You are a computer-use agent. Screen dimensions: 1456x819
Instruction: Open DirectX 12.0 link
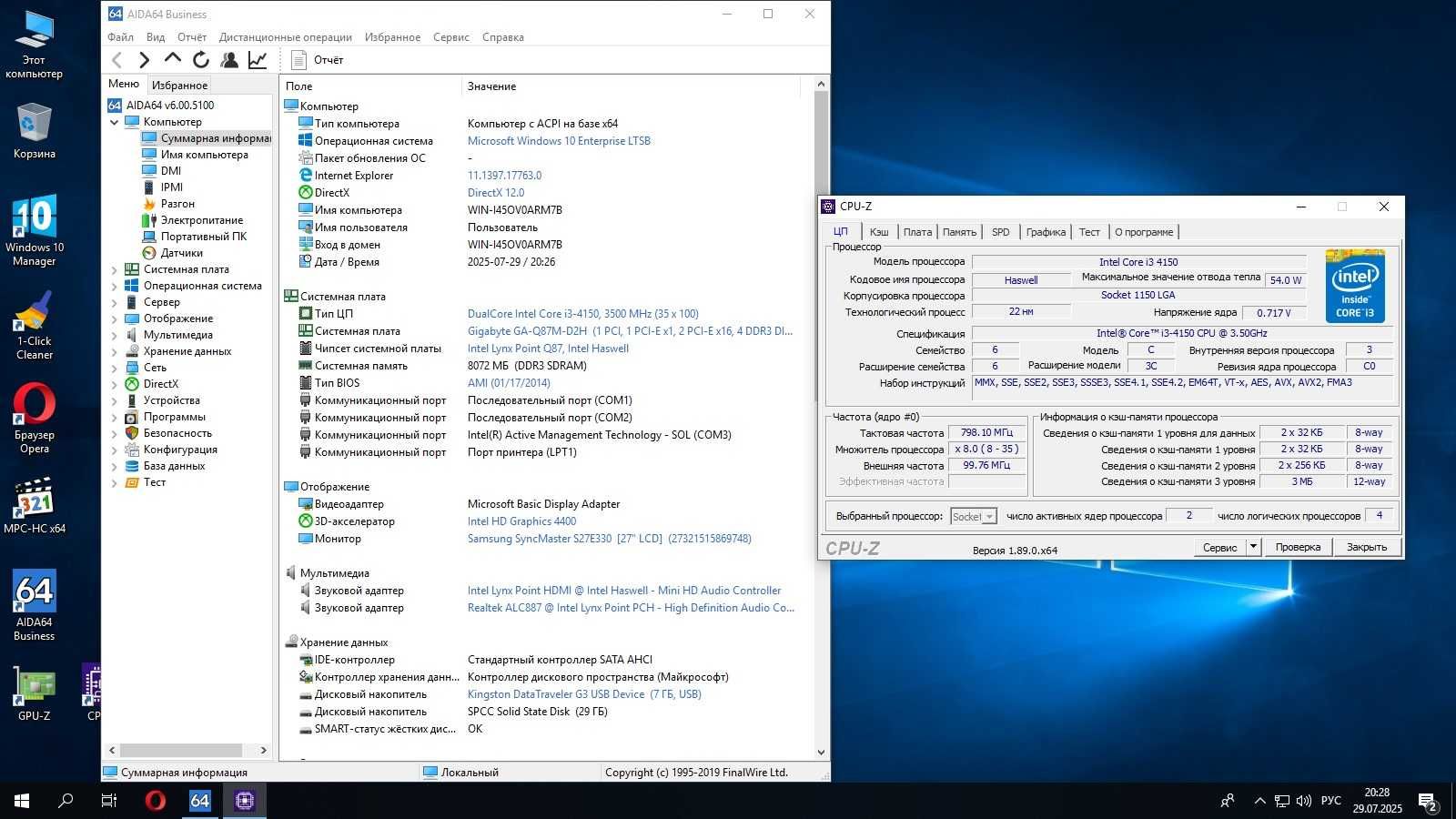[496, 193]
